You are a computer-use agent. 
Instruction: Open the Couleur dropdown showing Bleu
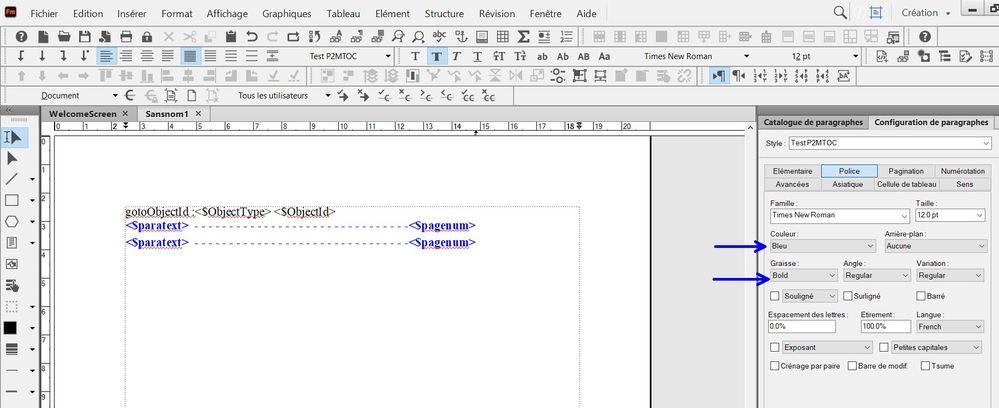point(823,245)
